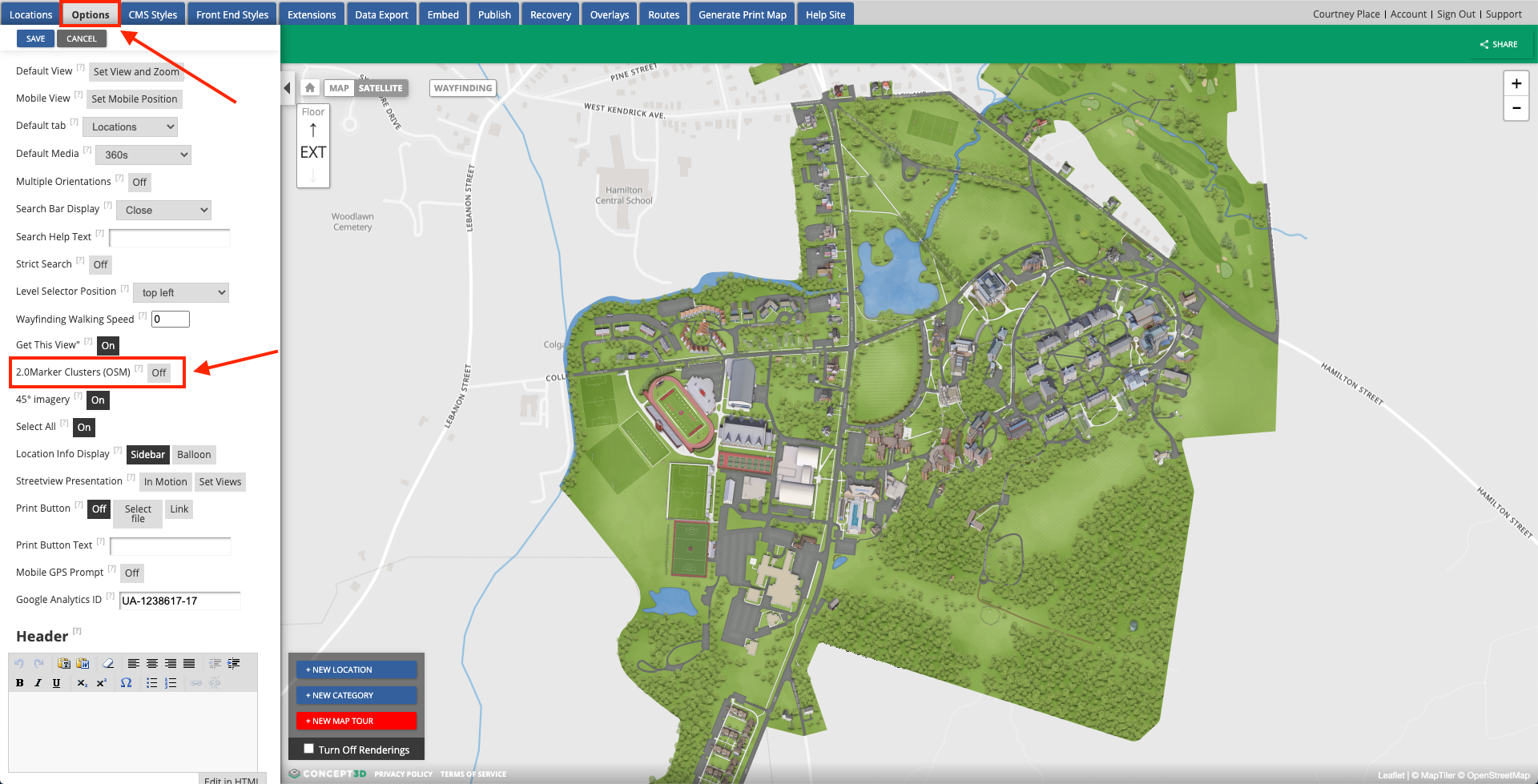Toggle Get This View On switch
Image resolution: width=1538 pixels, height=784 pixels.
[x=108, y=346]
